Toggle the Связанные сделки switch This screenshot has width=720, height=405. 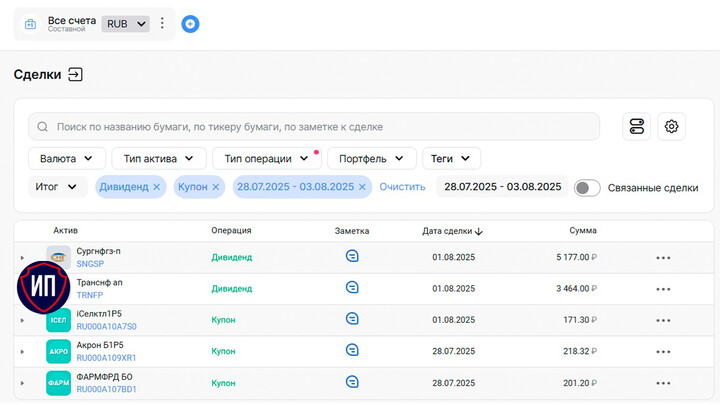click(x=588, y=188)
